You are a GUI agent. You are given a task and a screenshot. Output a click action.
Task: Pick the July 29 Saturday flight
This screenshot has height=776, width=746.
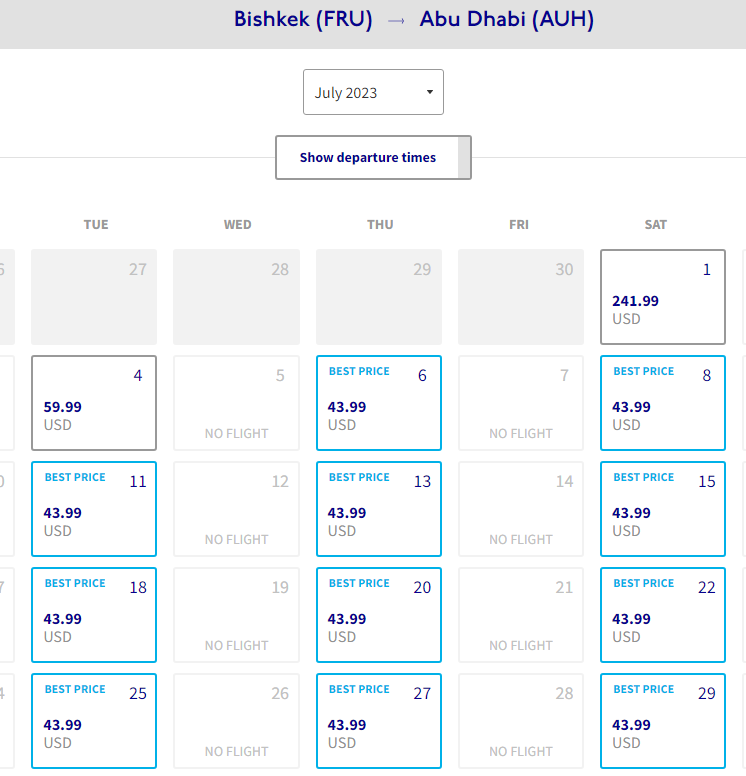pos(663,721)
